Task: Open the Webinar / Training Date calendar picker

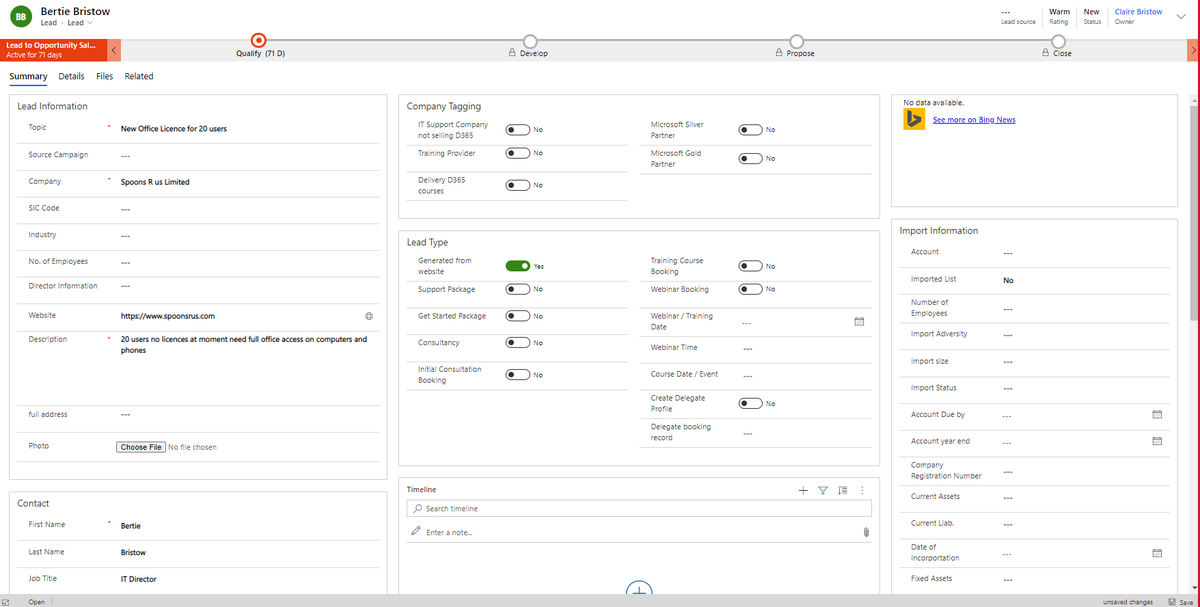Action: pyautogui.click(x=859, y=321)
